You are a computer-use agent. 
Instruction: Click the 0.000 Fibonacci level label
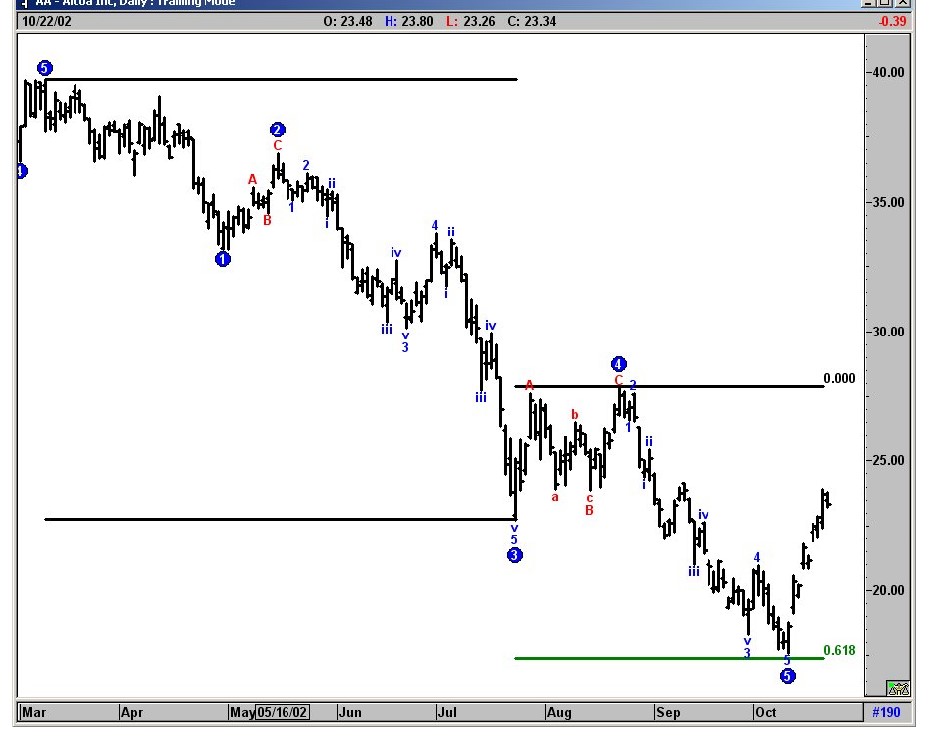click(839, 378)
